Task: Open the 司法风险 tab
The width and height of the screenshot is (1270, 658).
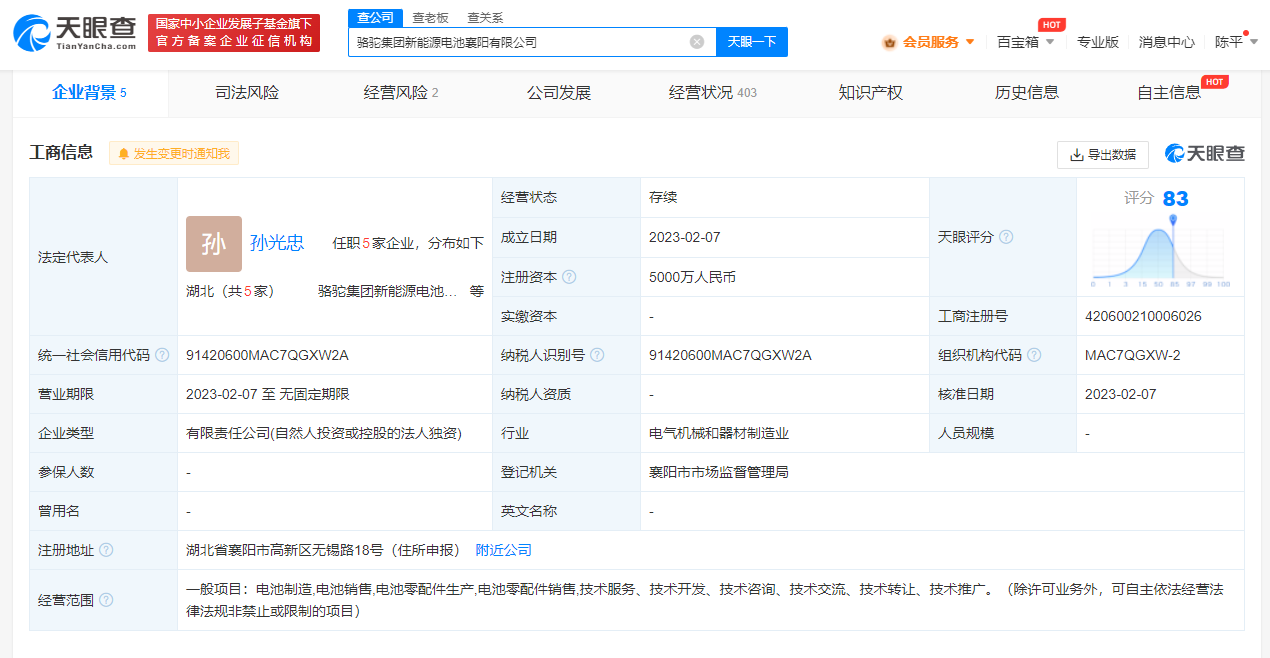Action: [247, 93]
